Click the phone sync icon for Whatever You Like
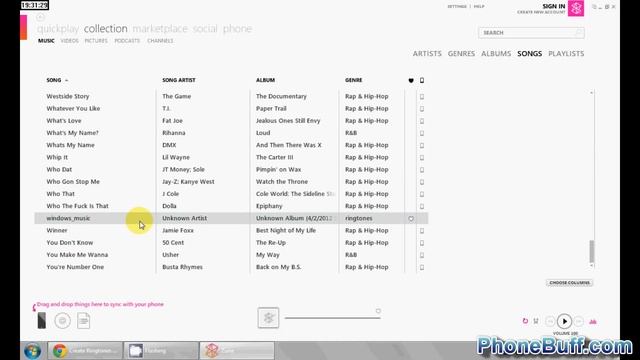The image size is (640, 360). 422,109
